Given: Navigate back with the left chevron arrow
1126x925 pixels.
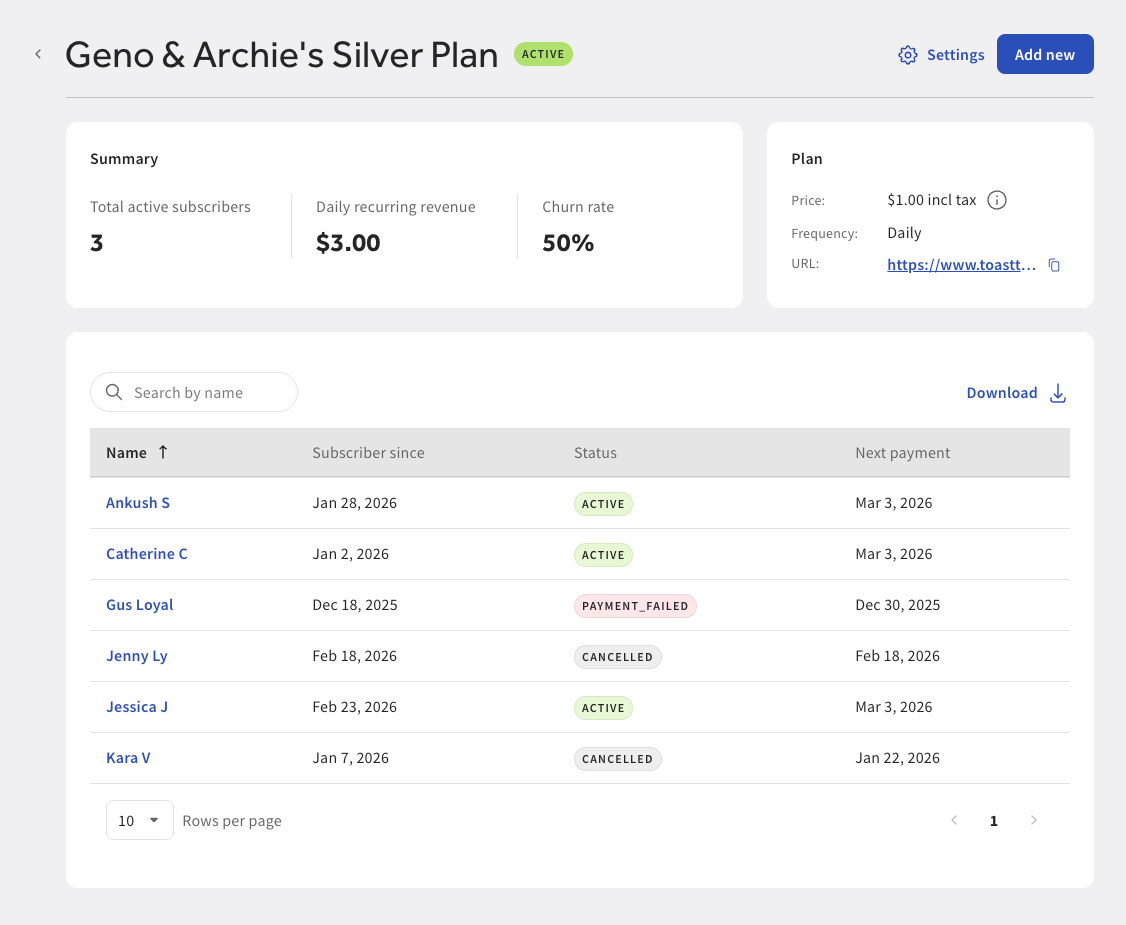Looking at the screenshot, I should [38, 54].
